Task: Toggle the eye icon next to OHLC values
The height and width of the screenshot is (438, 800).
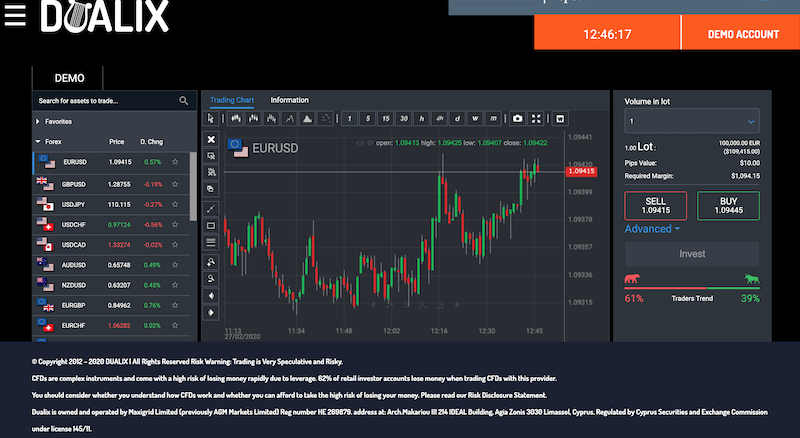Action: point(360,143)
